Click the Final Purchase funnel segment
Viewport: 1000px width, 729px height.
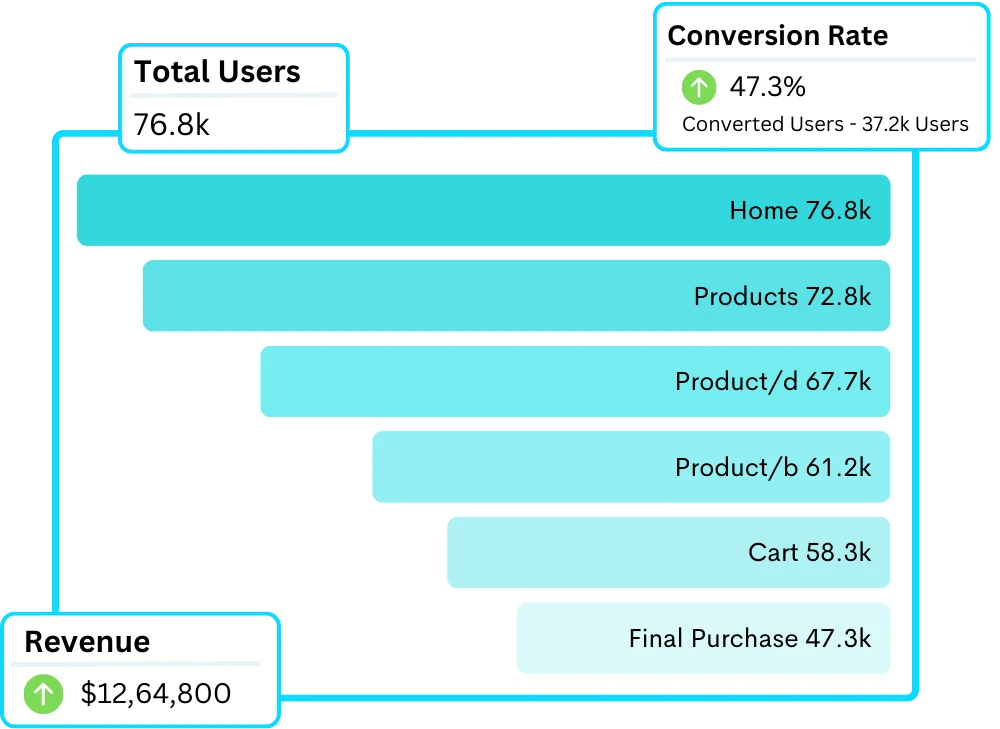pyautogui.click(x=701, y=638)
